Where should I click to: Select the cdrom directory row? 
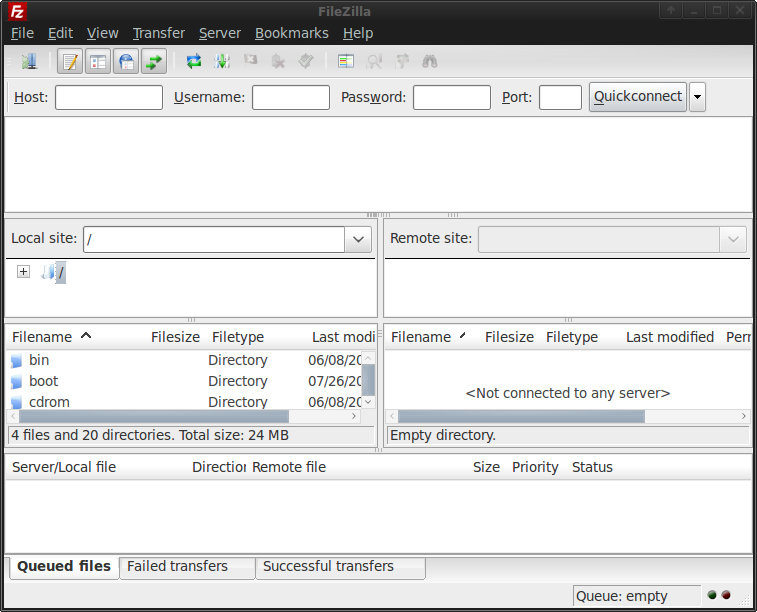pyautogui.click(x=184, y=402)
